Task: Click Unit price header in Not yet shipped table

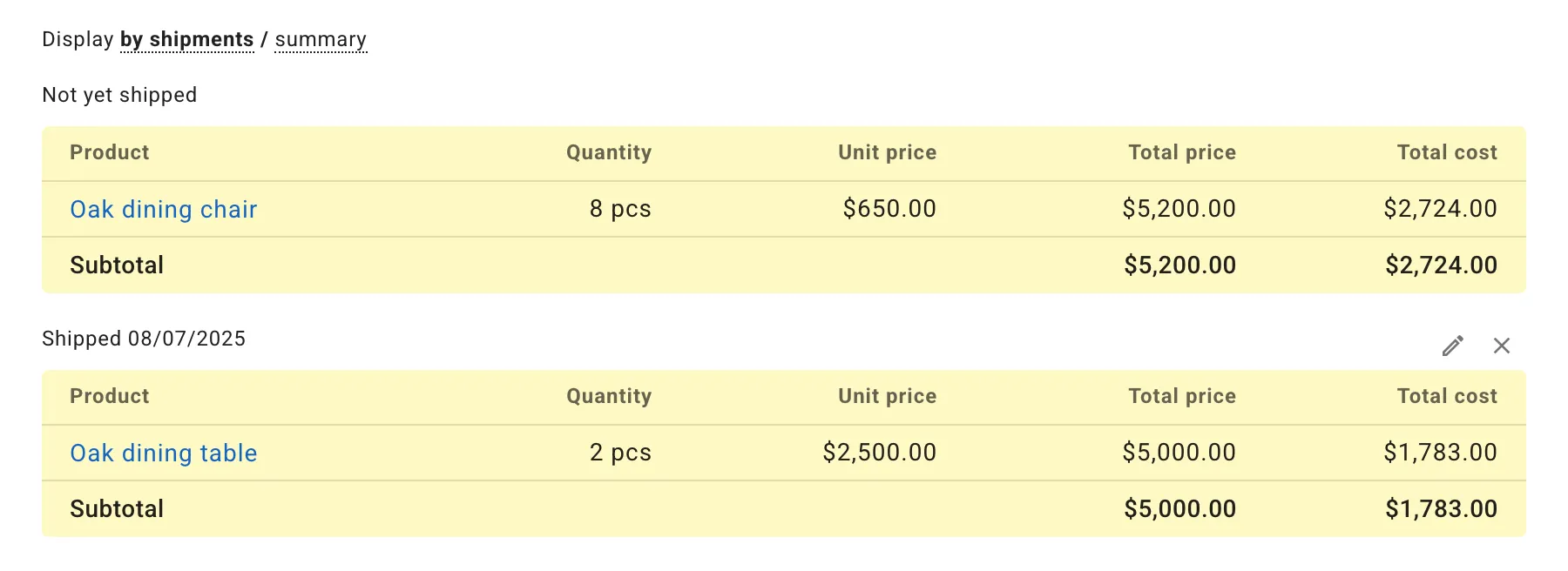Action: pyautogui.click(x=887, y=152)
